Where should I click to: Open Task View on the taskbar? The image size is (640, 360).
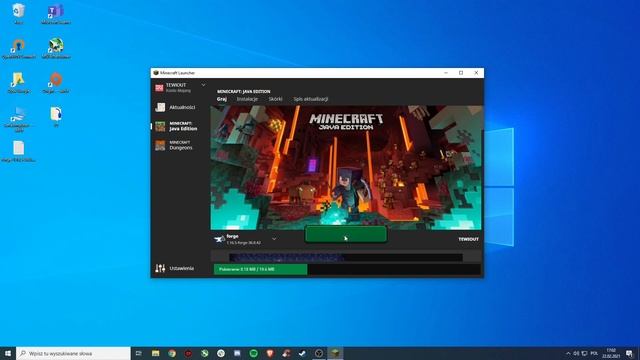click(x=139, y=353)
